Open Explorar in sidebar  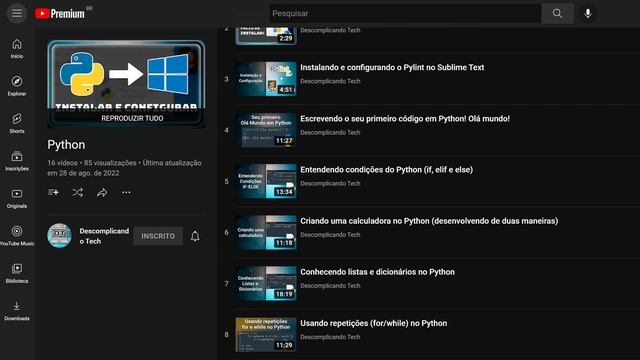click(17, 86)
